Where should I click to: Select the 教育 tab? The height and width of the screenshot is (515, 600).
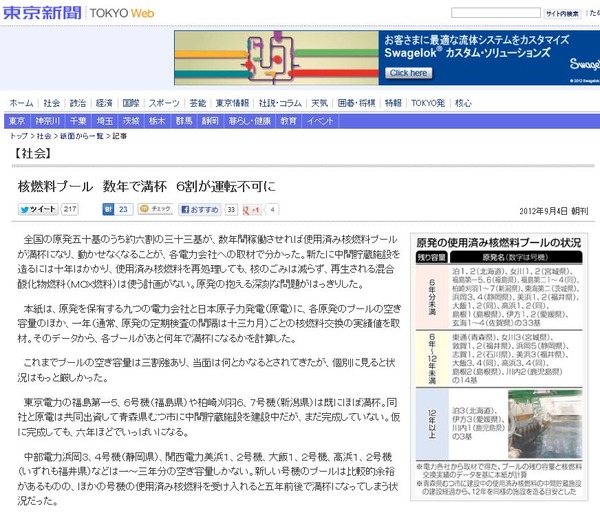pos(289,121)
